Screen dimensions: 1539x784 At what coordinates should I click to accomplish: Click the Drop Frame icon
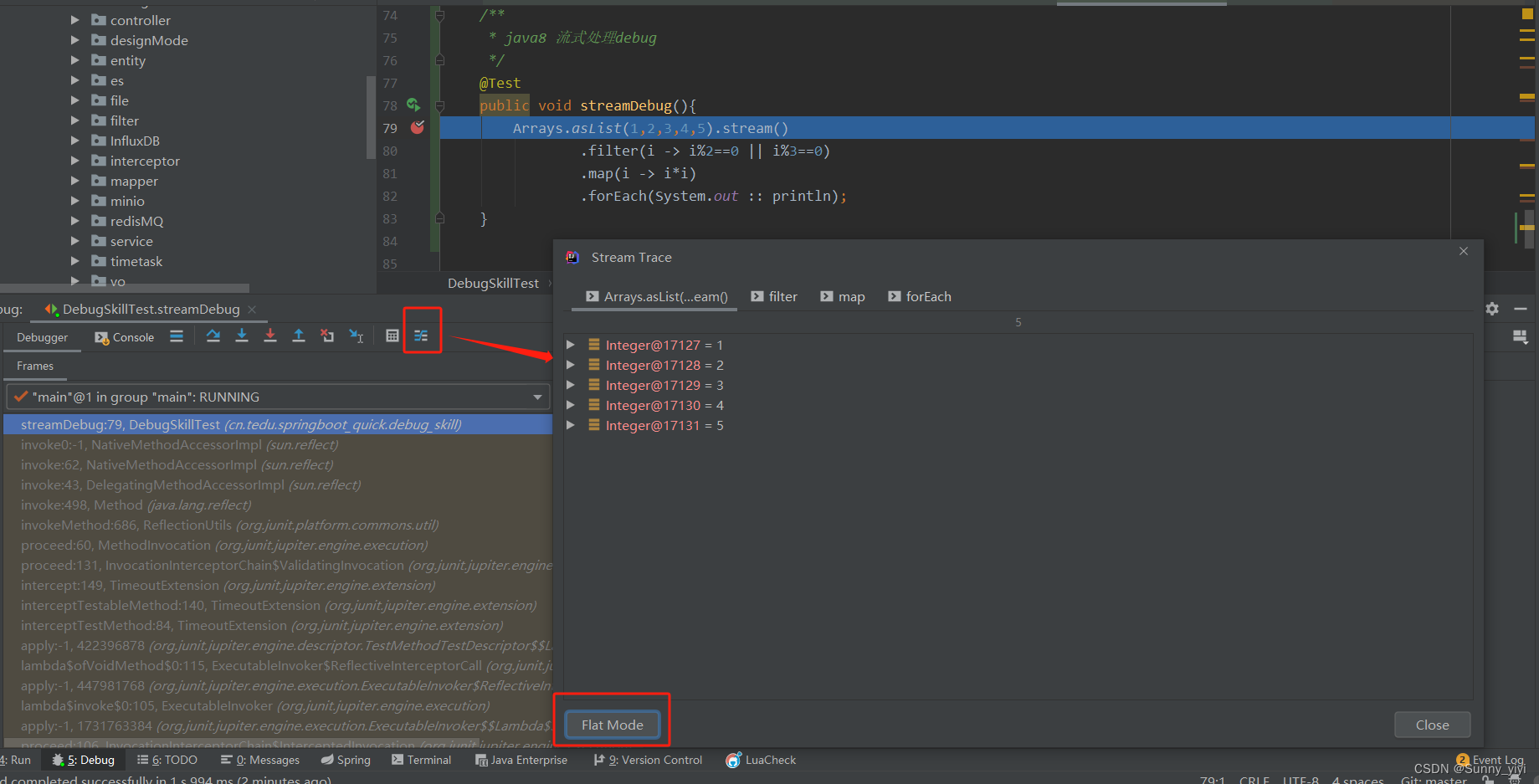(327, 336)
